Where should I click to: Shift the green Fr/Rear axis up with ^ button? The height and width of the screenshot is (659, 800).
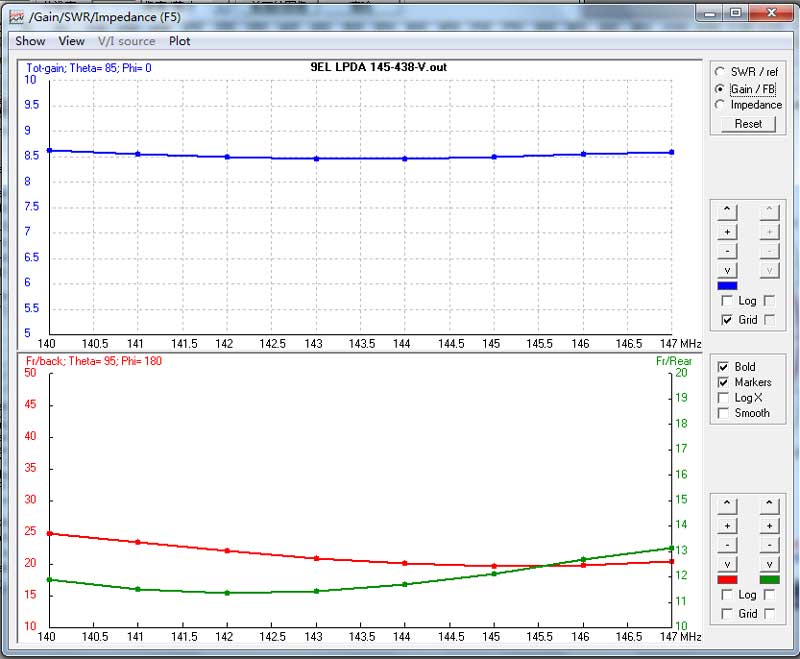tap(769, 504)
